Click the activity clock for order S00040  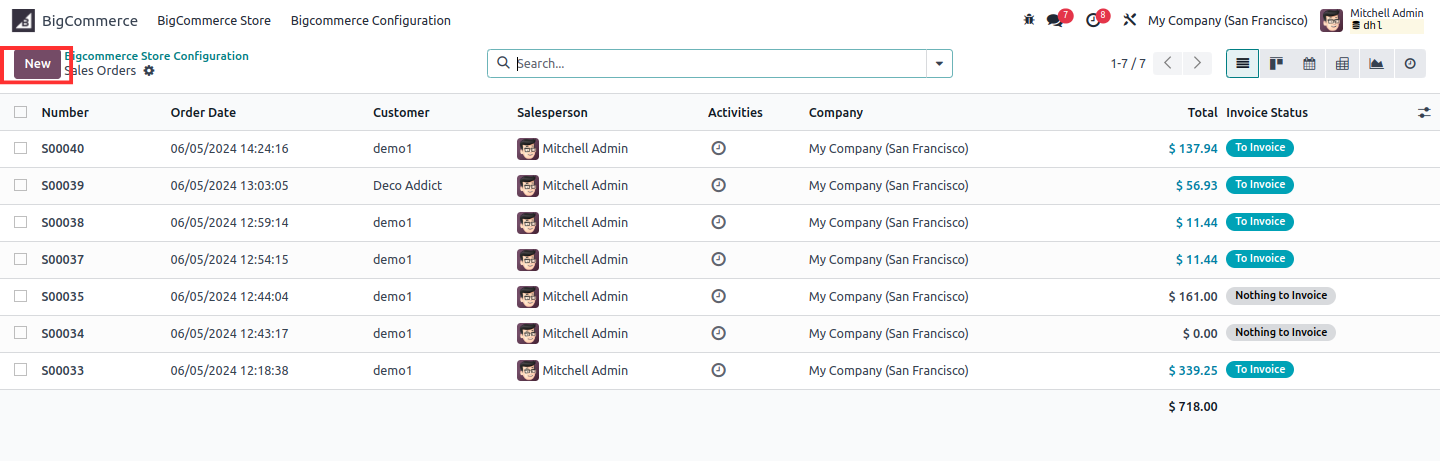(718, 148)
